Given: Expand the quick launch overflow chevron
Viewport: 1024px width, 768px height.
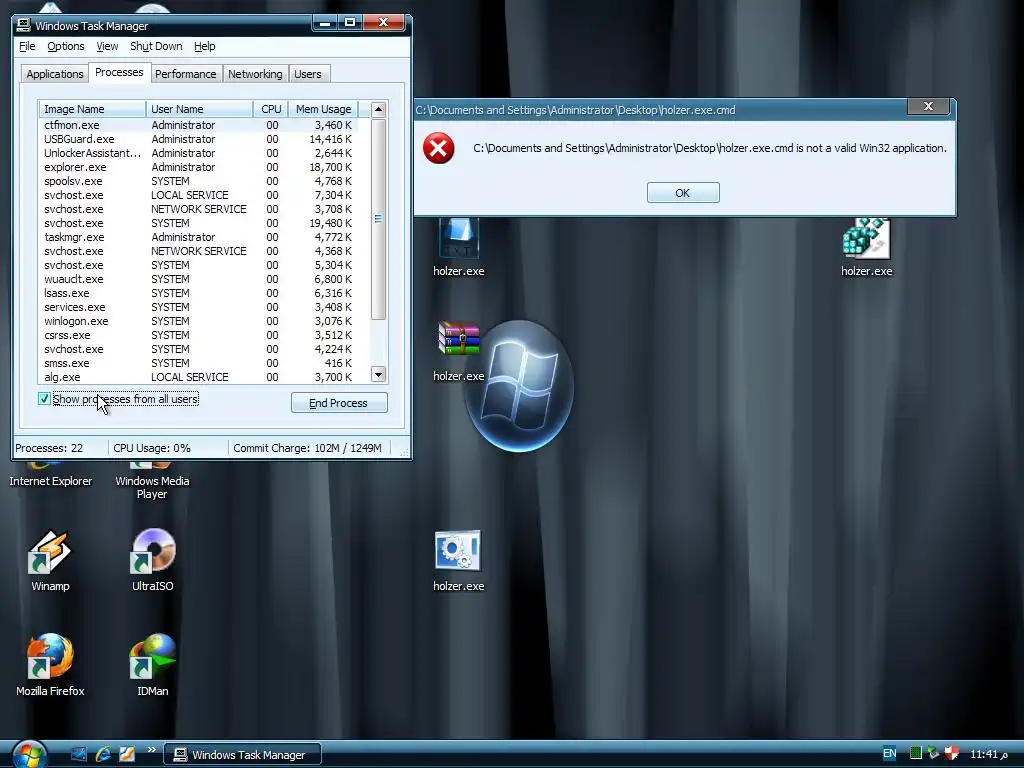Looking at the screenshot, I should (152, 750).
